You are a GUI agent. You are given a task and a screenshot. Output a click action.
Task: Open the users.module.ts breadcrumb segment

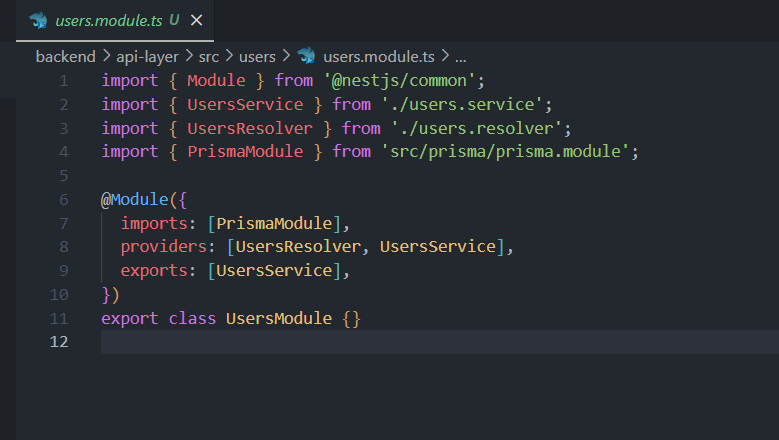coord(379,57)
